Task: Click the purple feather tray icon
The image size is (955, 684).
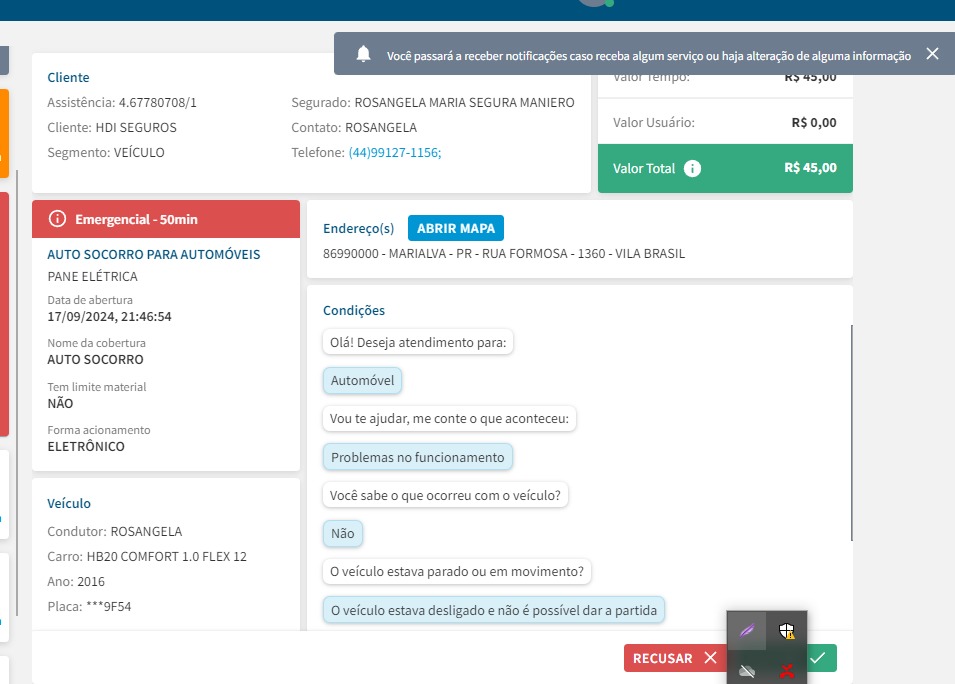Action: click(747, 630)
